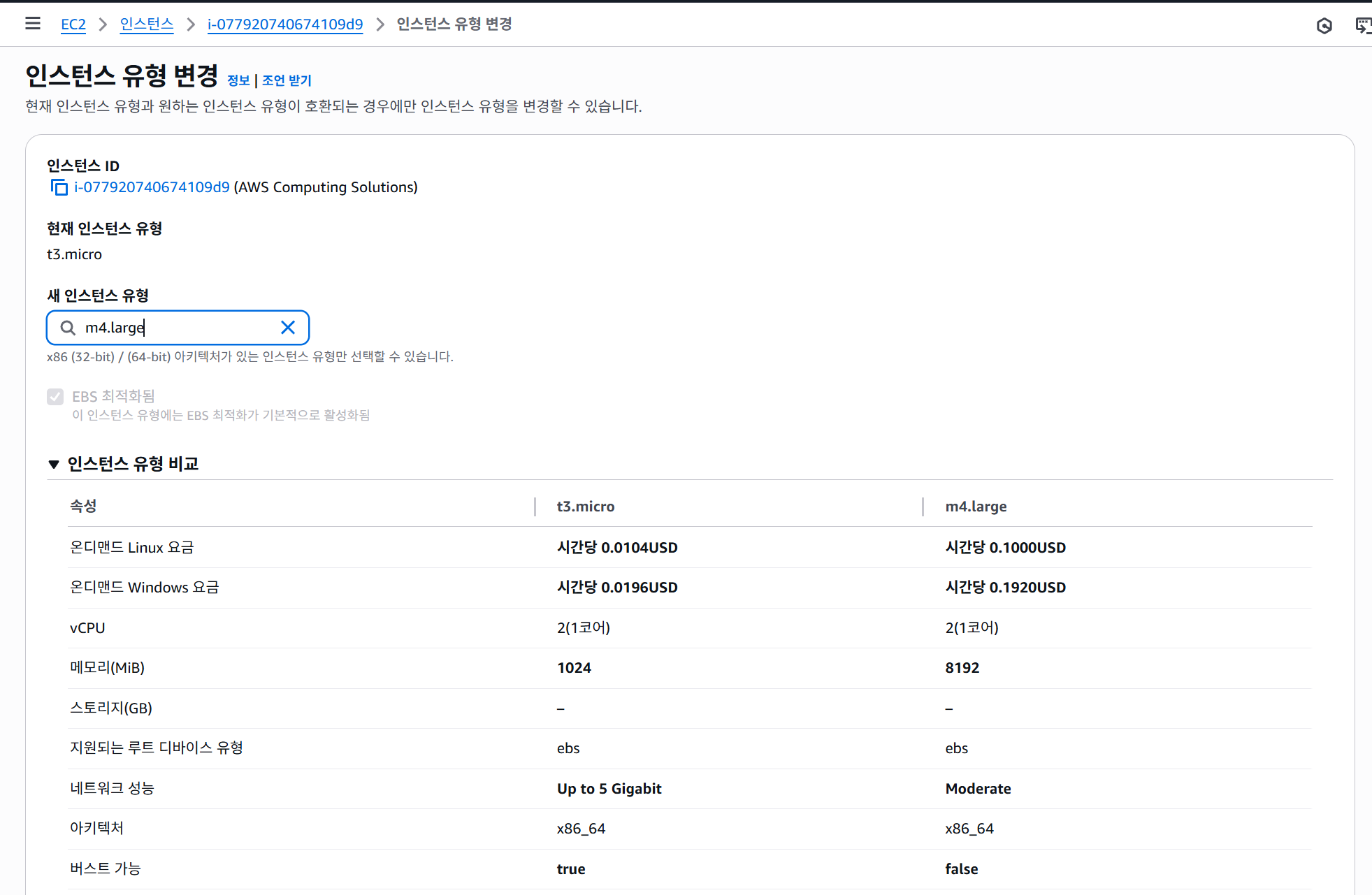Click the t3.micro column header

[x=585, y=507]
